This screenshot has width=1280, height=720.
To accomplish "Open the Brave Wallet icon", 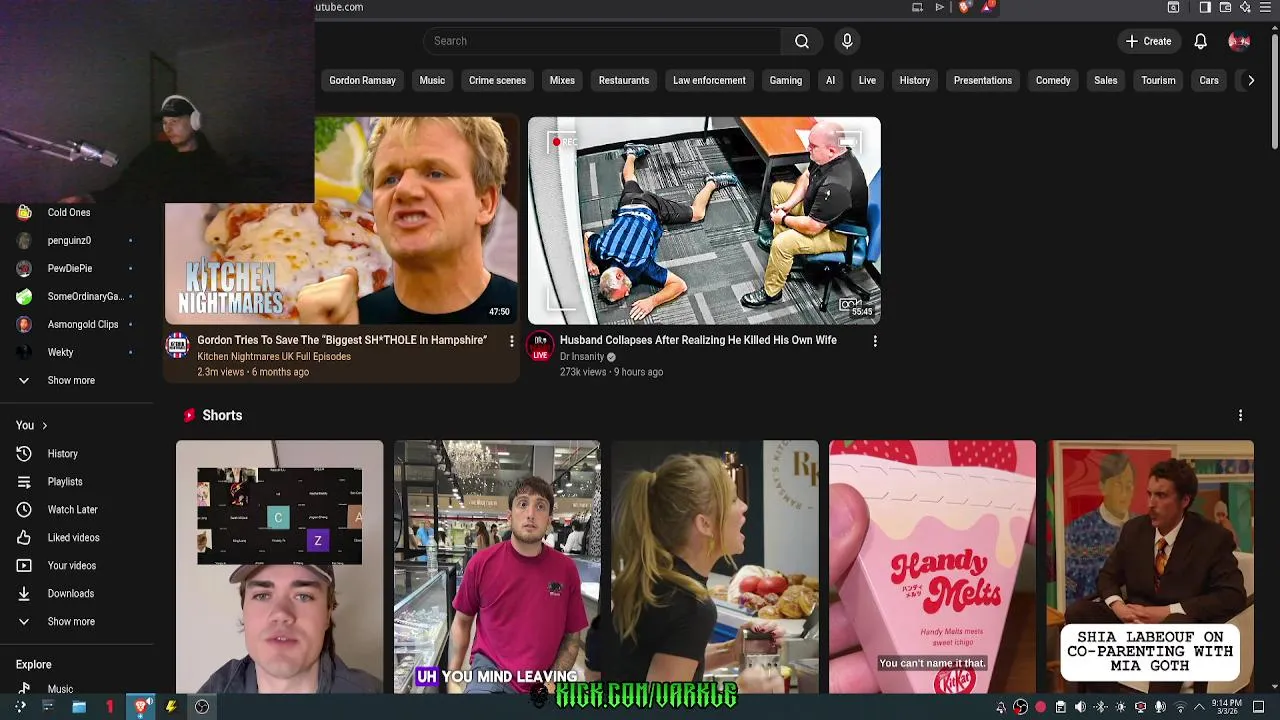I will pyautogui.click(x=1225, y=7).
